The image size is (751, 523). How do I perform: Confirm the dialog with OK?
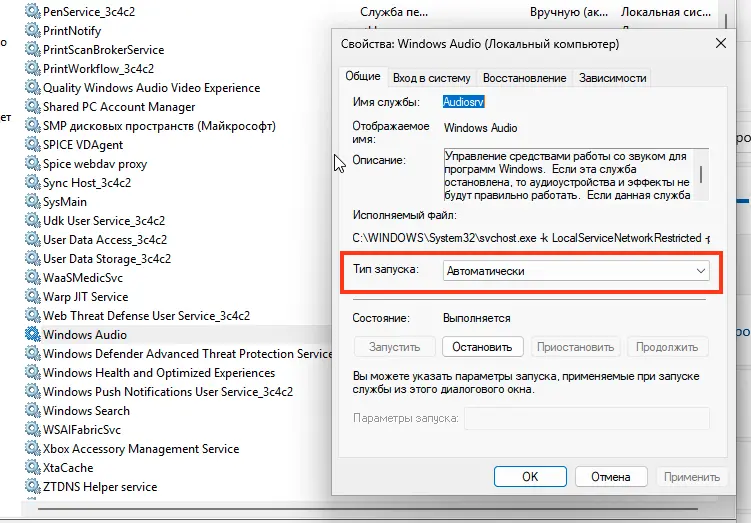point(530,477)
